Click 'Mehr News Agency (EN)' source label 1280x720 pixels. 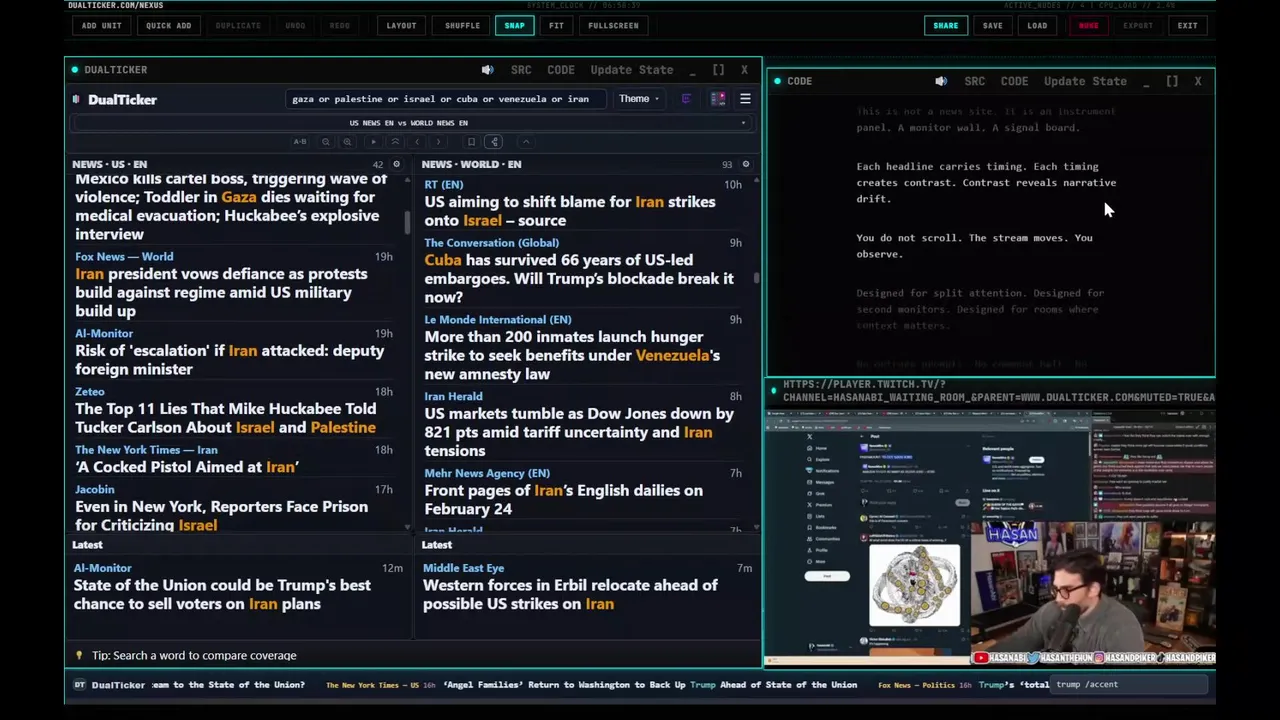487,473
